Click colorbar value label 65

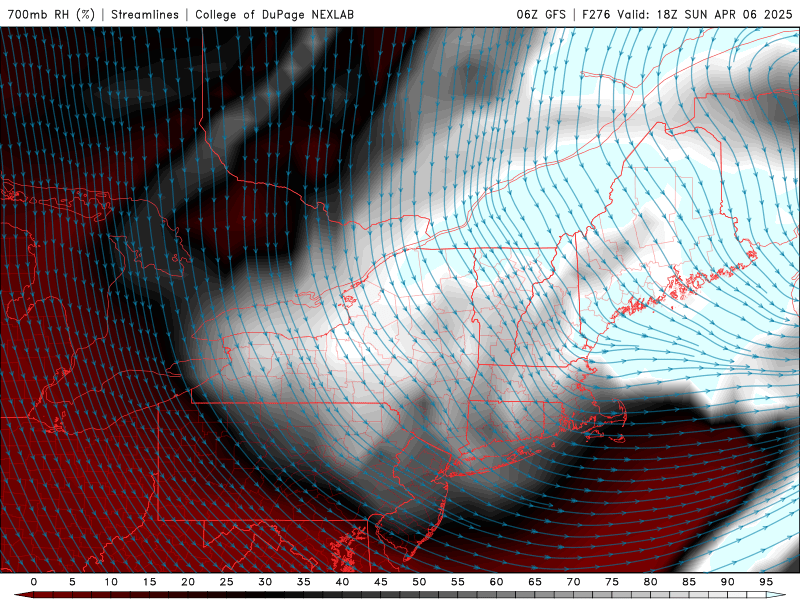click(535, 582)
